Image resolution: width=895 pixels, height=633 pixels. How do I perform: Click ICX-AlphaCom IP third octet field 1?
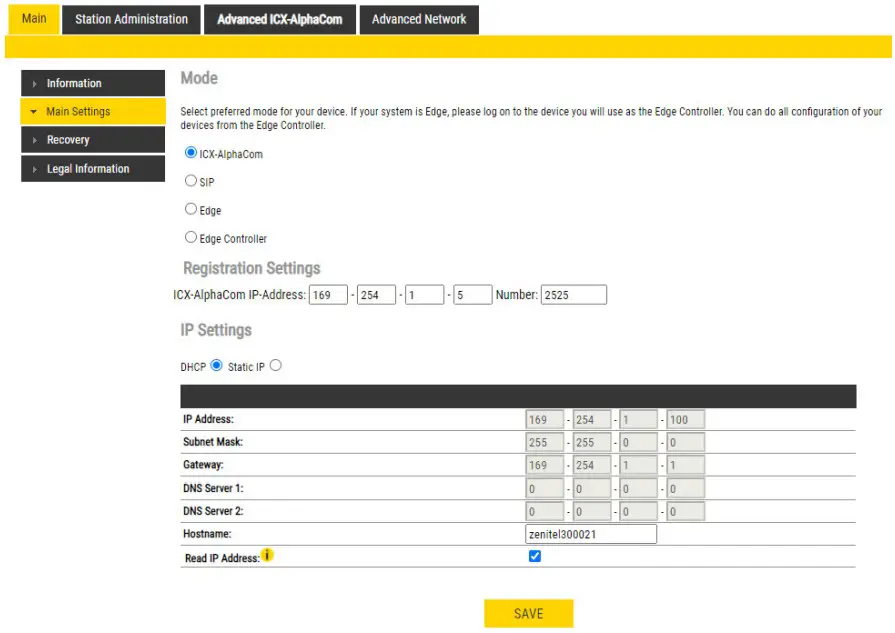pyautogui.click(x=424, y=295)
